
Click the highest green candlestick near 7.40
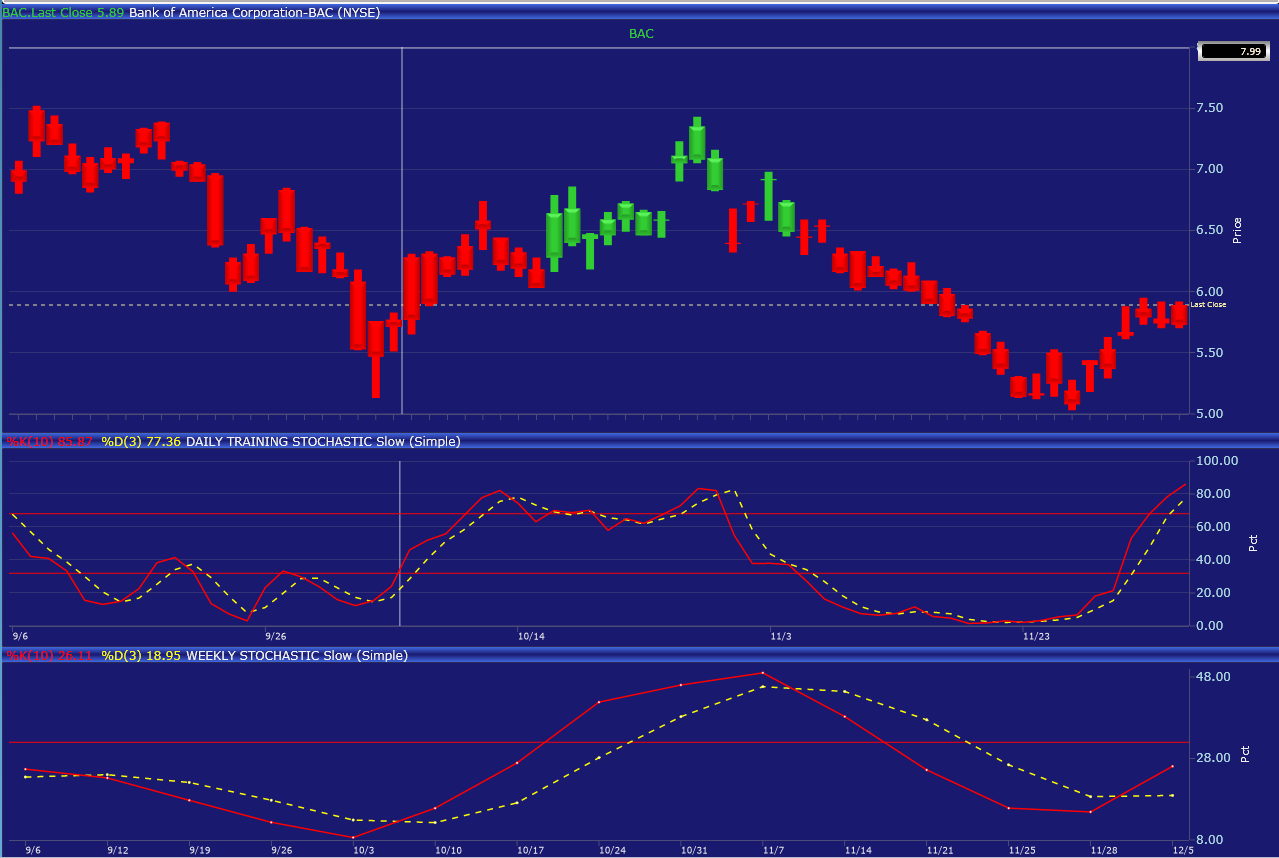(x=697, y=140)
